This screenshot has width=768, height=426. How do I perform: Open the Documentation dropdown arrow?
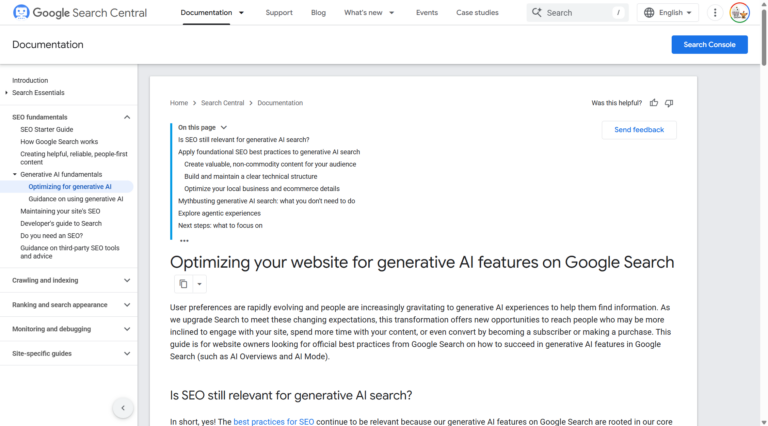pyautogui.click(x=241, y=13)
